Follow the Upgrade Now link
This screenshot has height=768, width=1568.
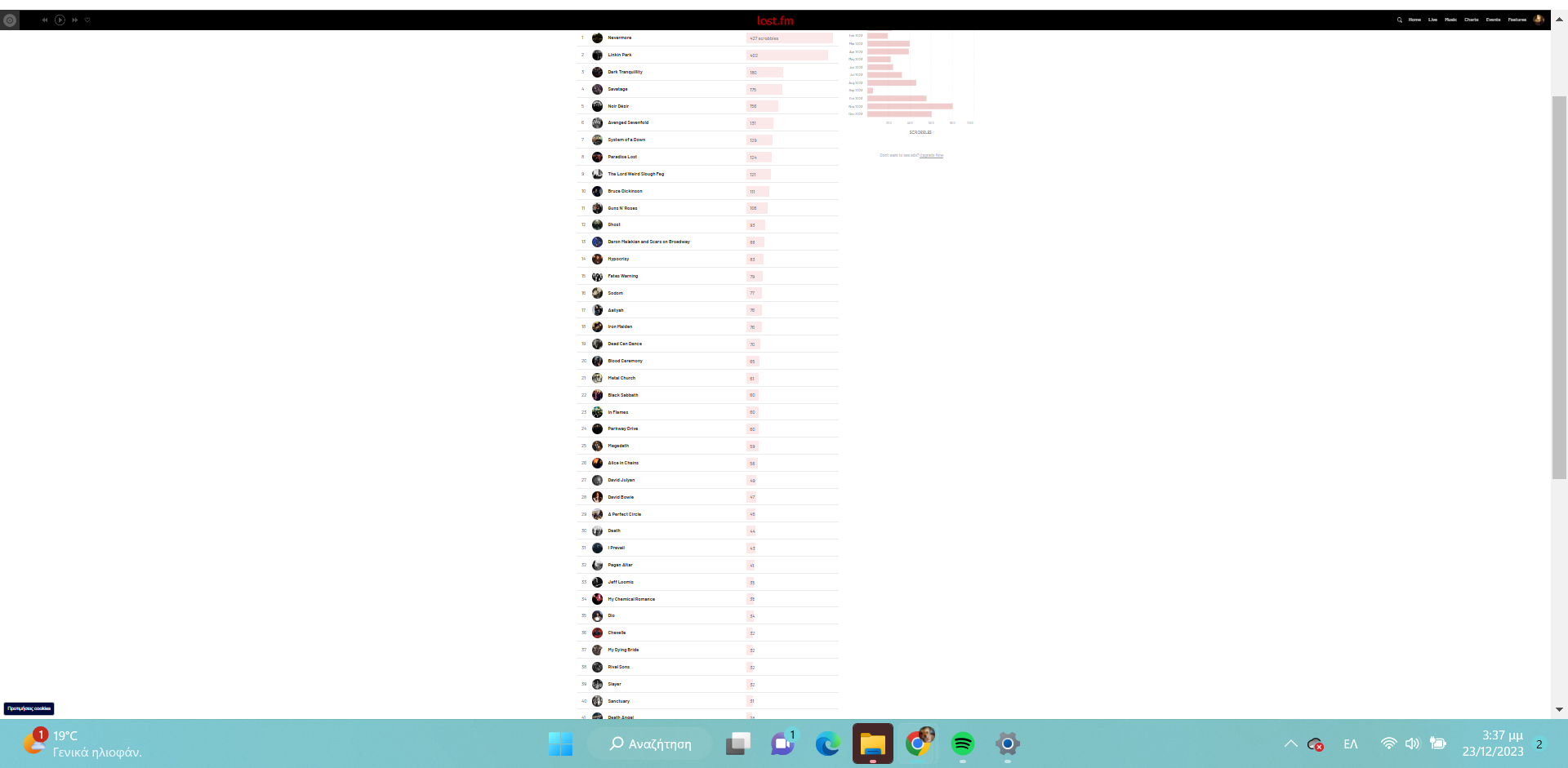click(x=931, y=155)
